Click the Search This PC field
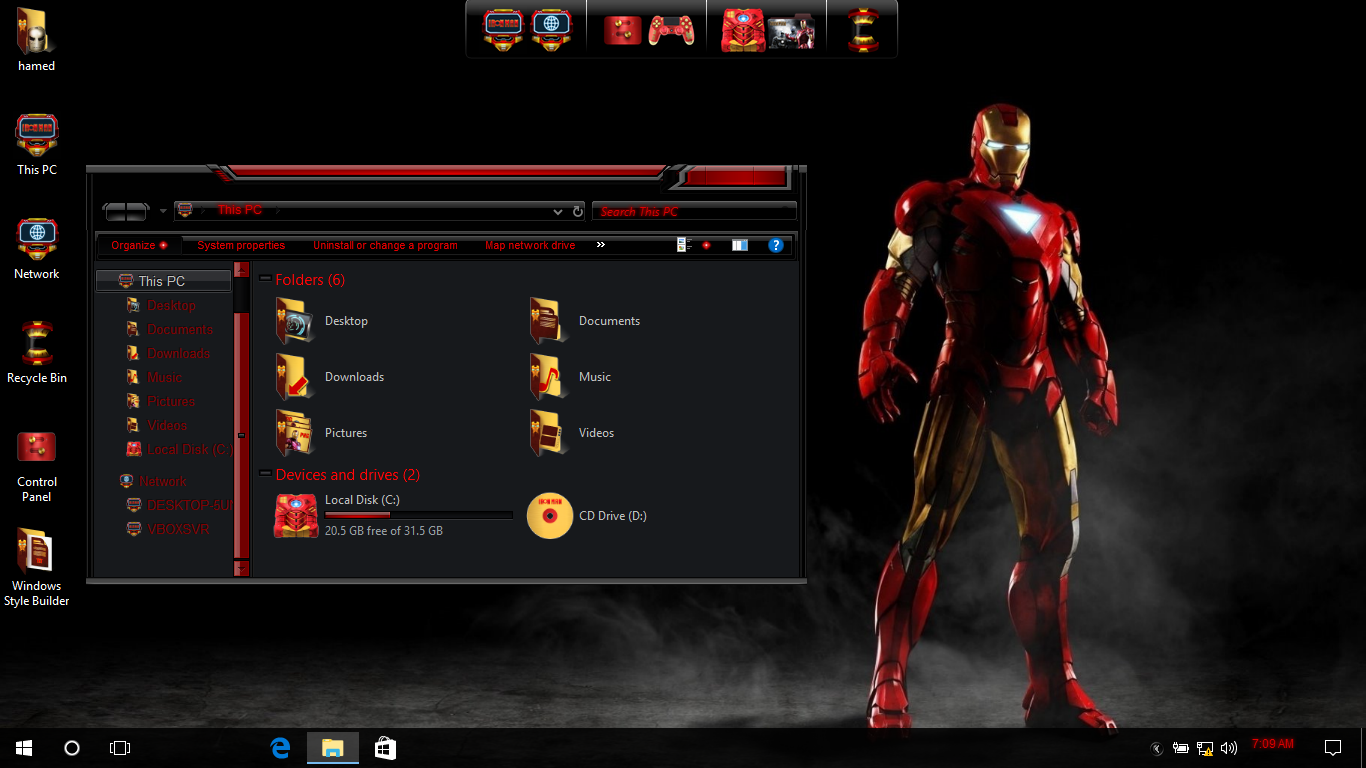This screenshot has height=768, width=1366. pos(693,212)
